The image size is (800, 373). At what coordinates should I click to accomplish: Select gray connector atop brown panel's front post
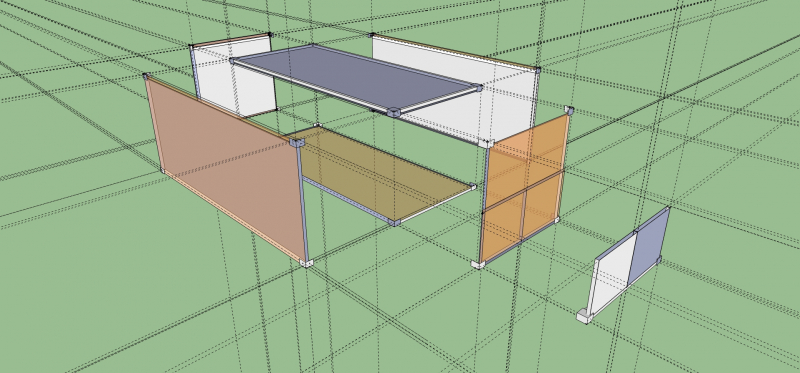click(x=297, y=142)
